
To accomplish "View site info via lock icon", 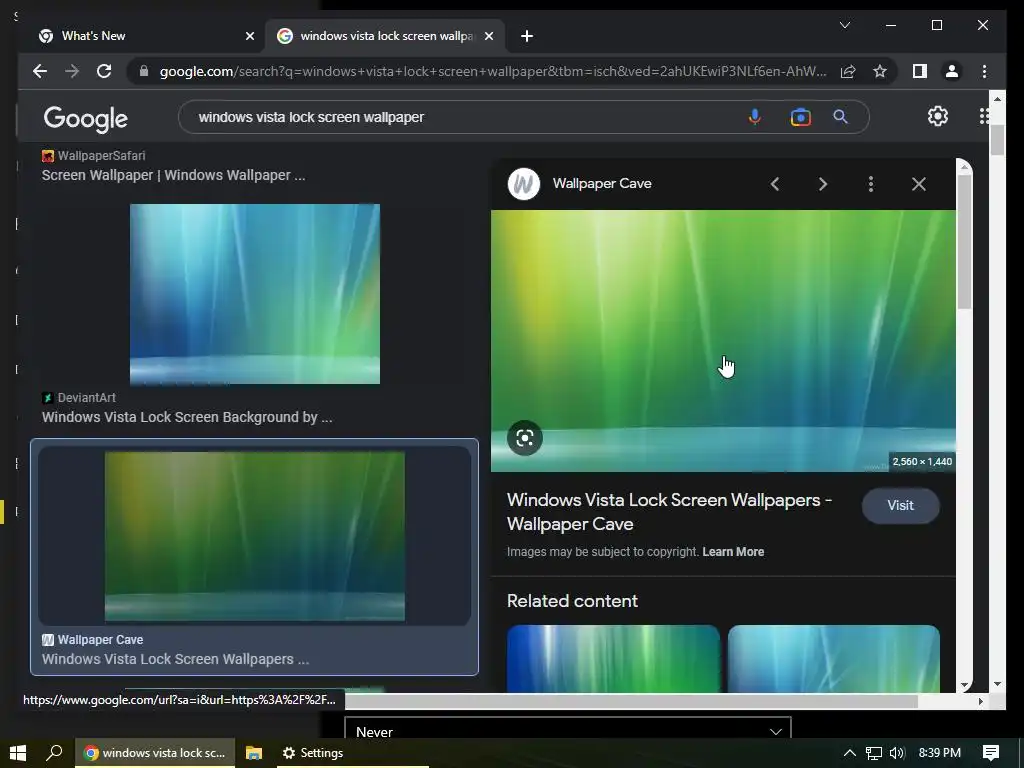I will pyautogui.click(x=144, y=71).
